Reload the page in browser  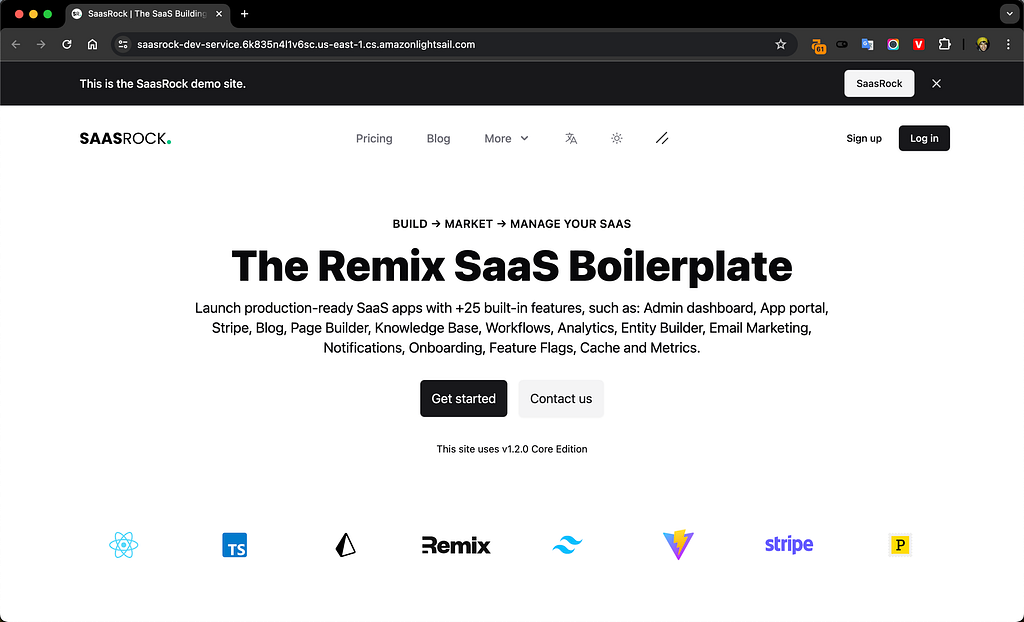67,44
